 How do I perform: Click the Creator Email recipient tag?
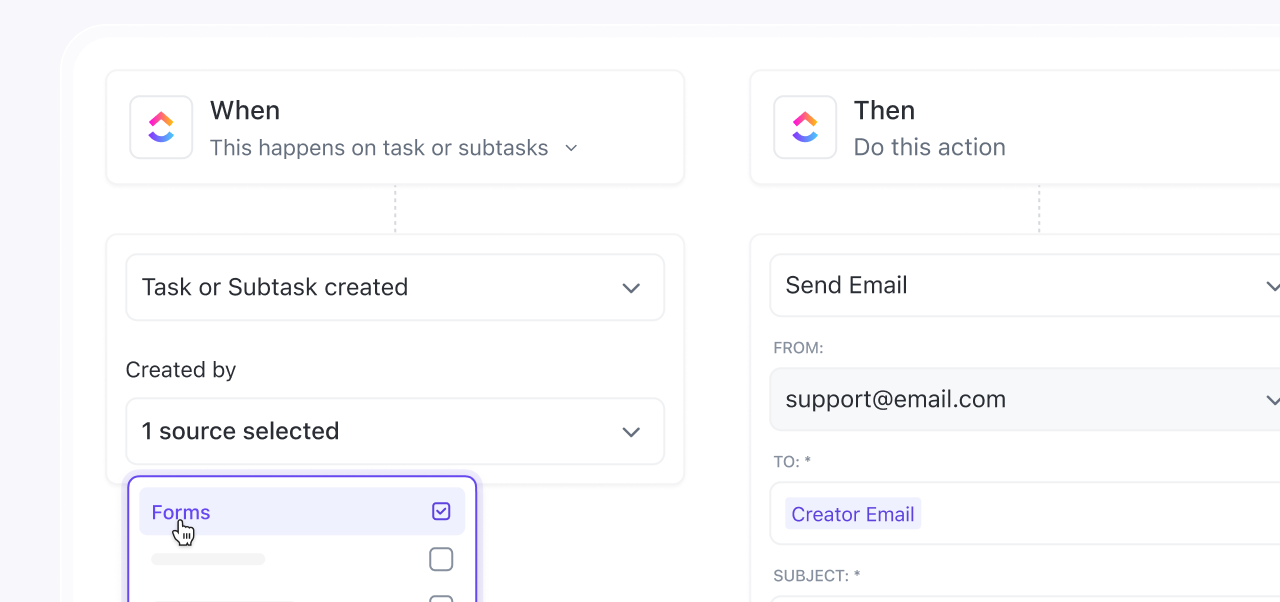tap(853, 514)
